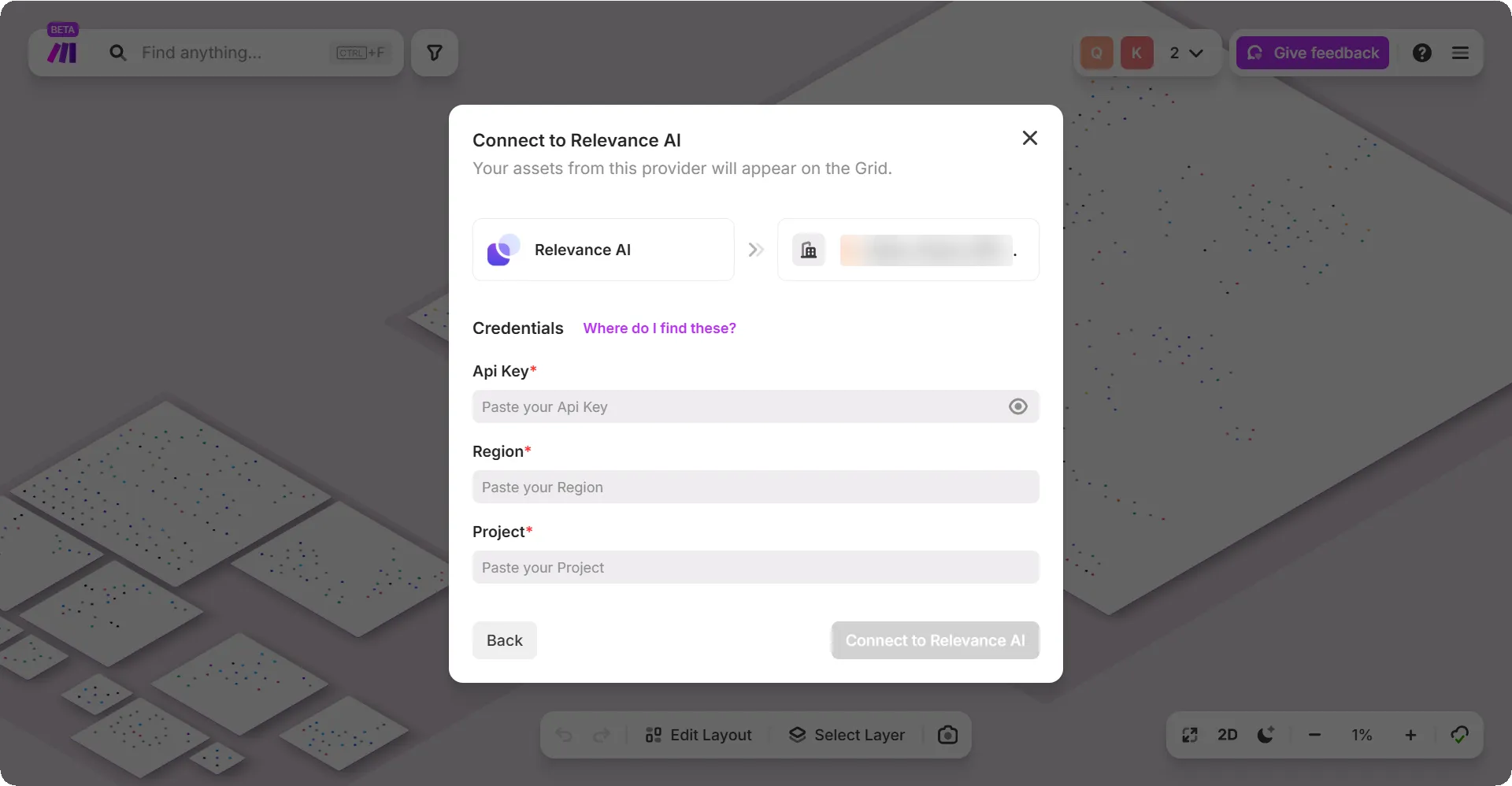
Task: Click the camera screenshot icon
Action: coord(948,735)
